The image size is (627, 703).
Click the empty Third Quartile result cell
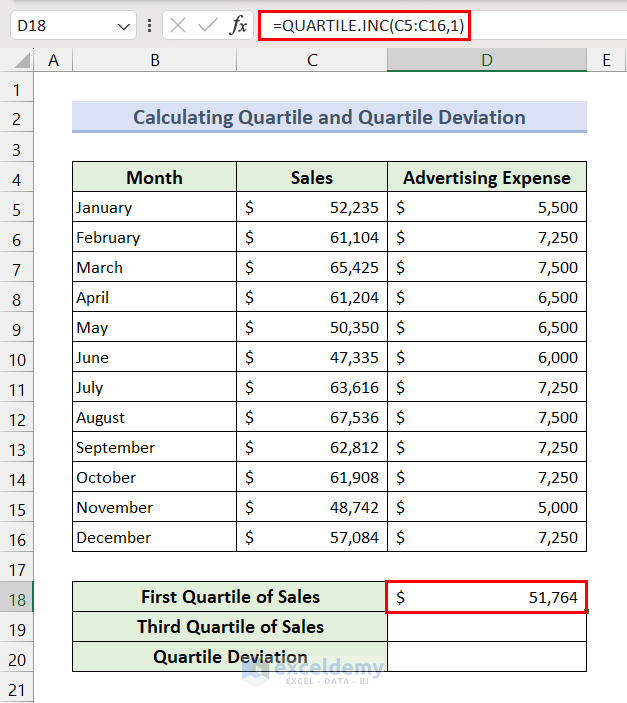(x=486, y=627)
